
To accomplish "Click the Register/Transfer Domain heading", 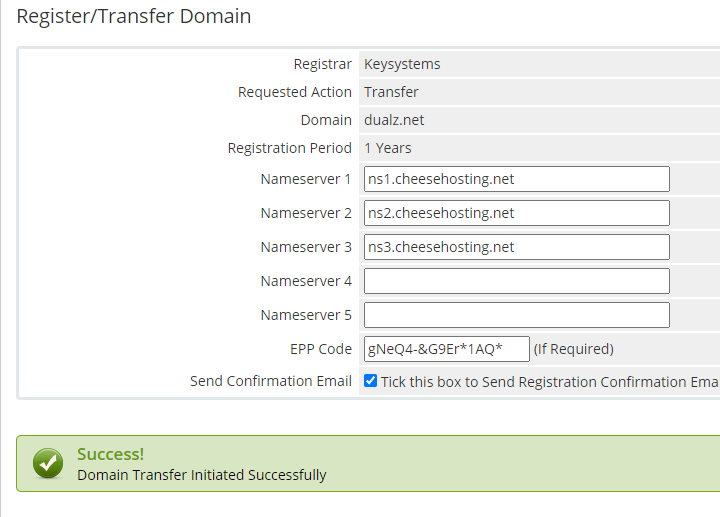I will pos(134,17).
